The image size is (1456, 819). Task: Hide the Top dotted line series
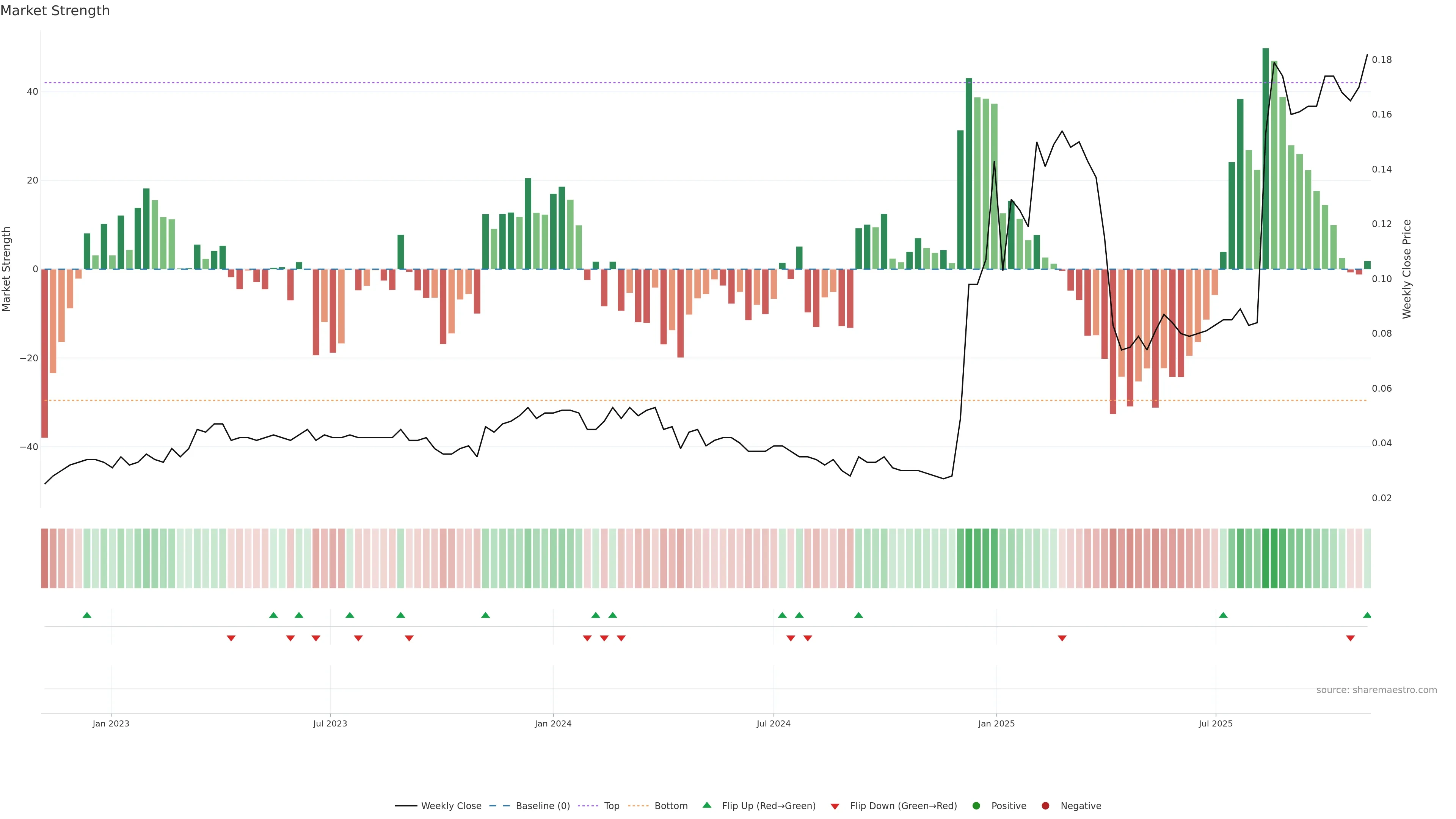611,806
